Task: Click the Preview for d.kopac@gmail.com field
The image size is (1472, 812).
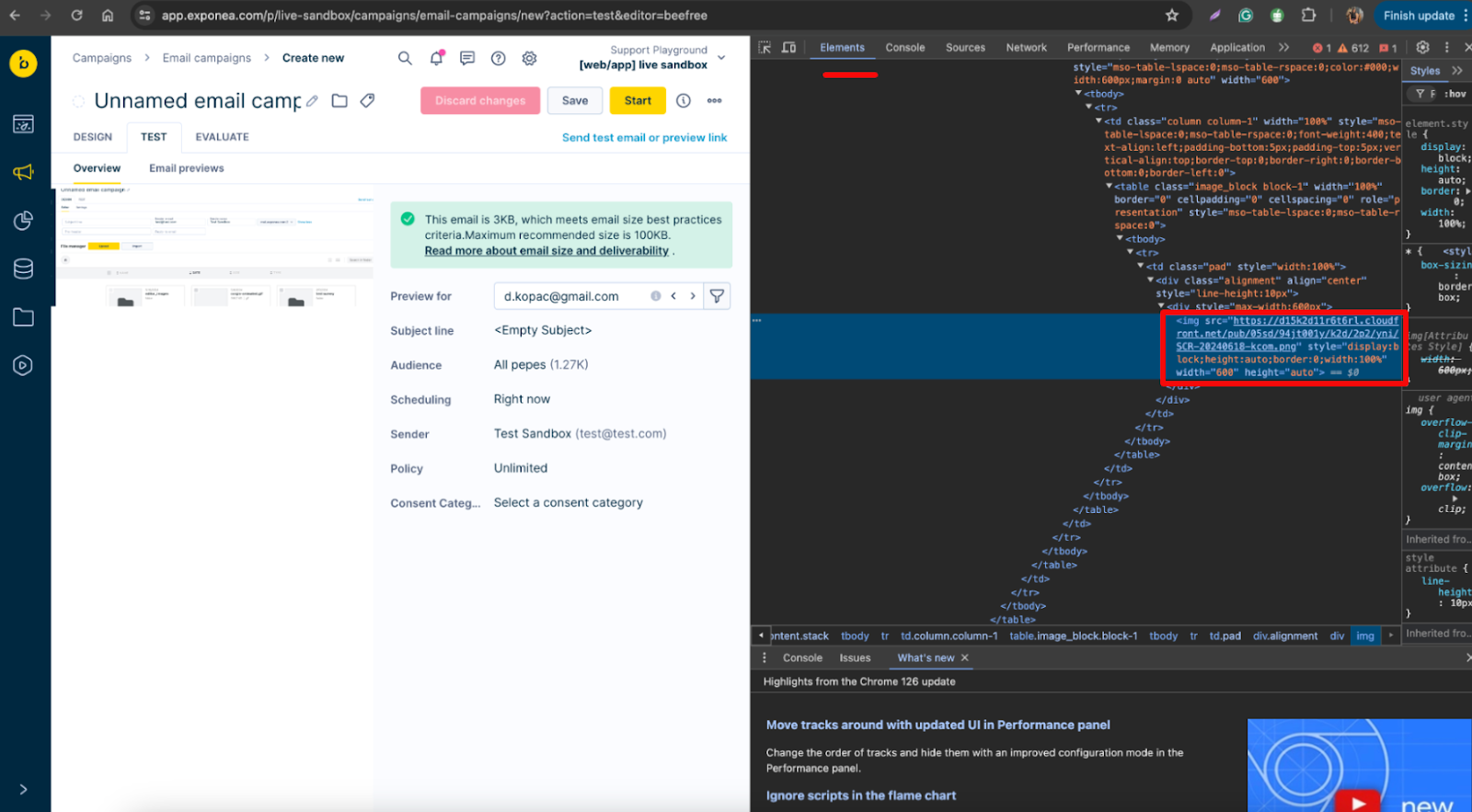Action: coord(599,296)
